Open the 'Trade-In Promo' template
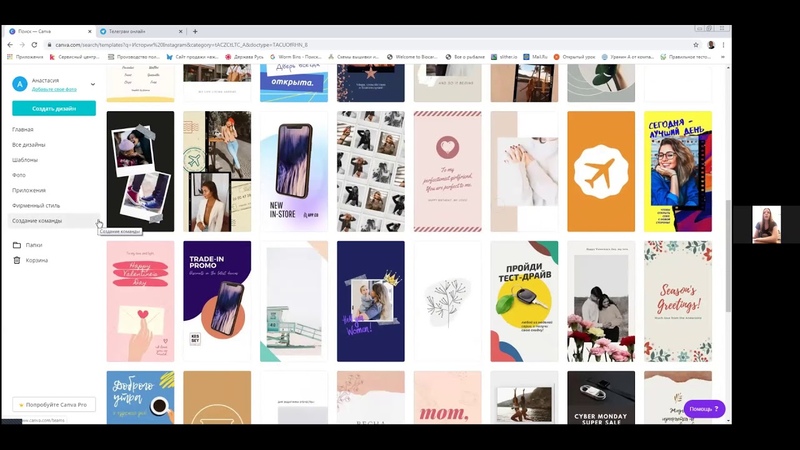This screenshot has height=450, width=800. click(217, 302)
